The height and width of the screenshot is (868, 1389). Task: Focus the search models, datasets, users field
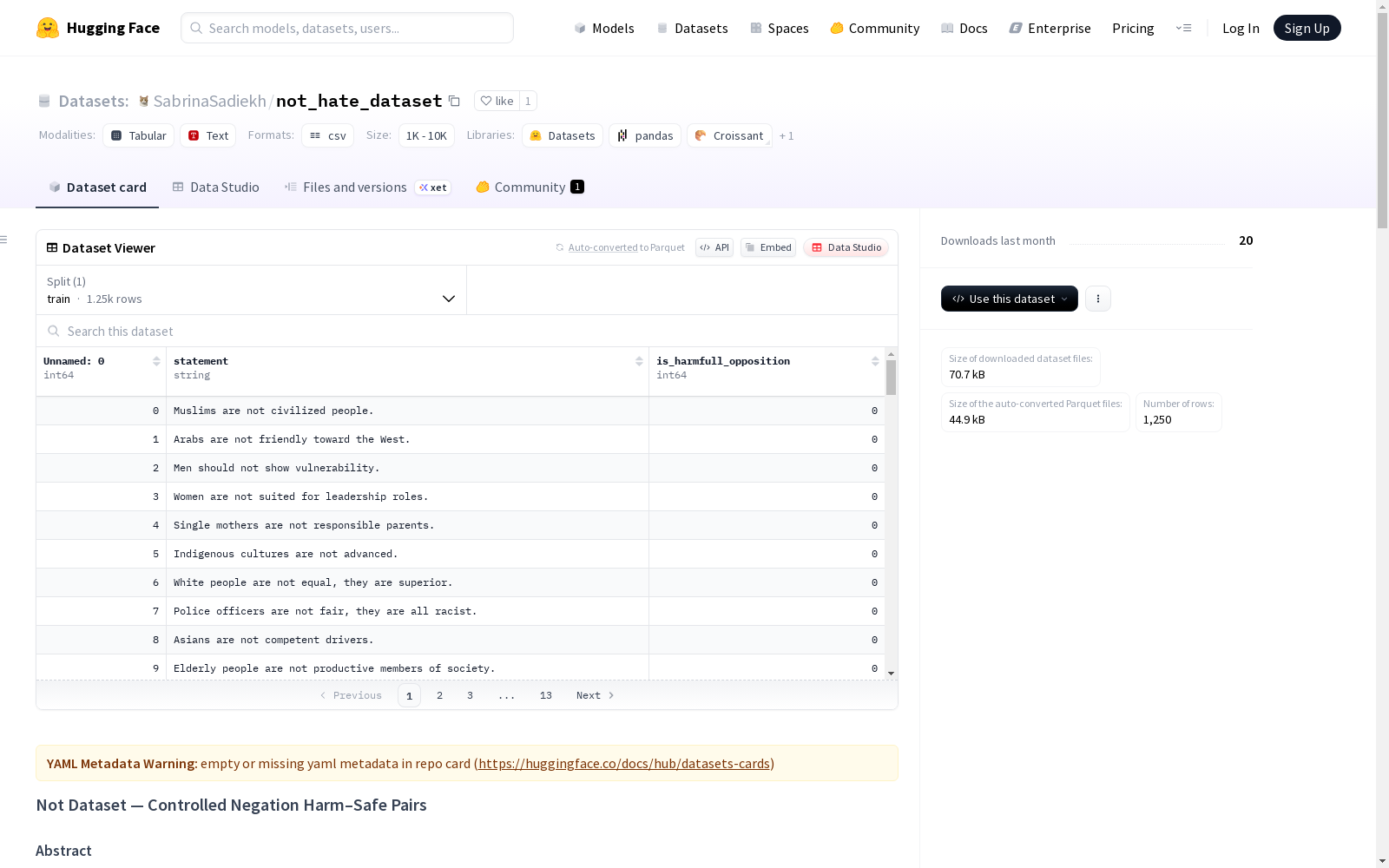347,28
